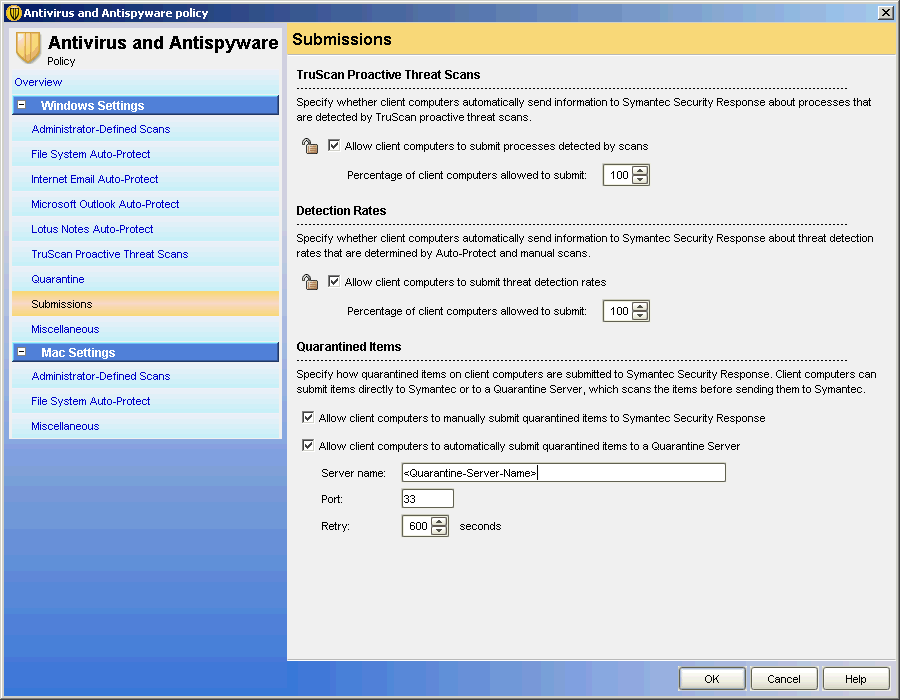Click the padlock icon beside TruScan submit option
900x700 pixels.
[310, 147]
